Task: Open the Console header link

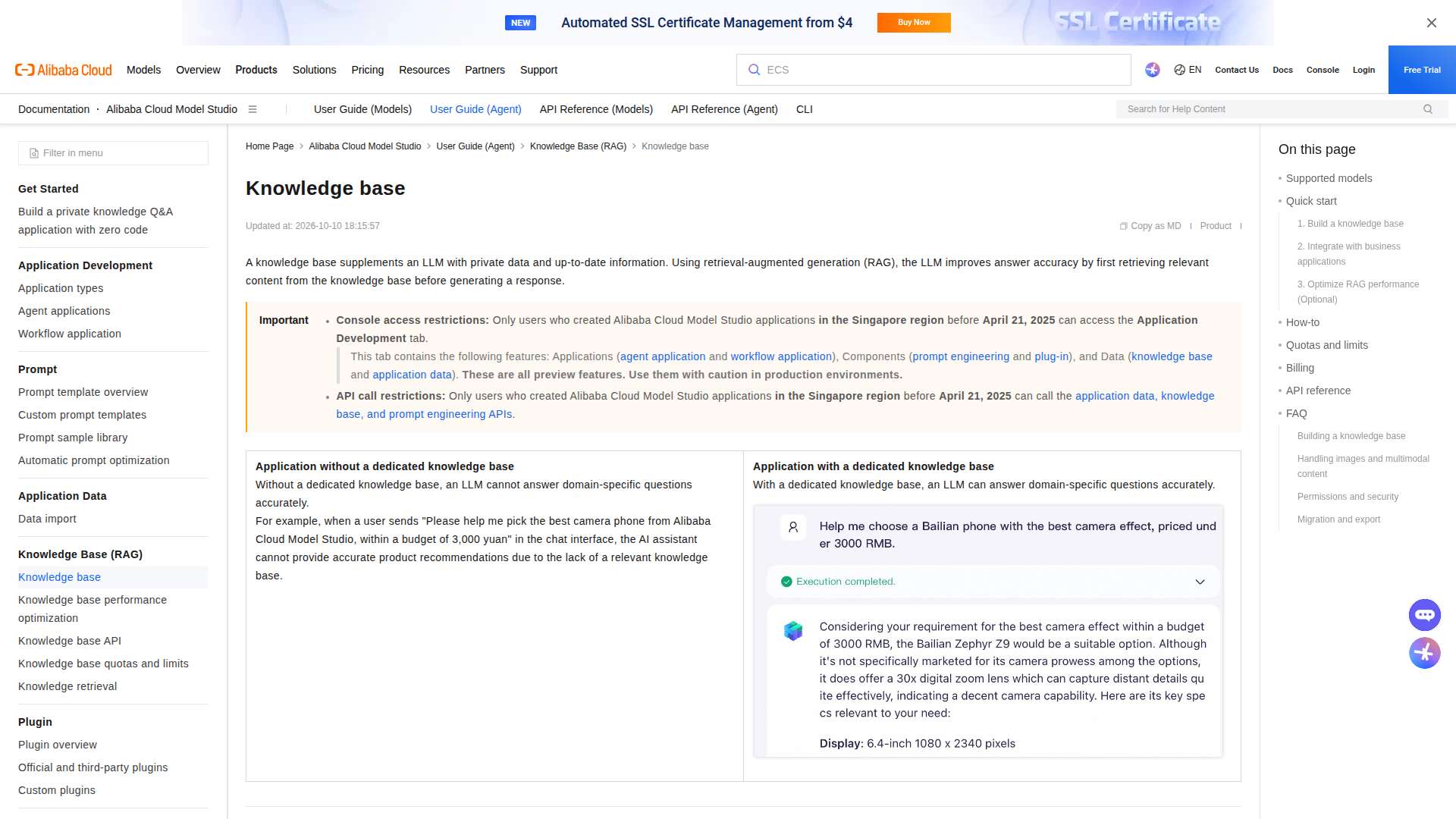Action: [1323, 70]
